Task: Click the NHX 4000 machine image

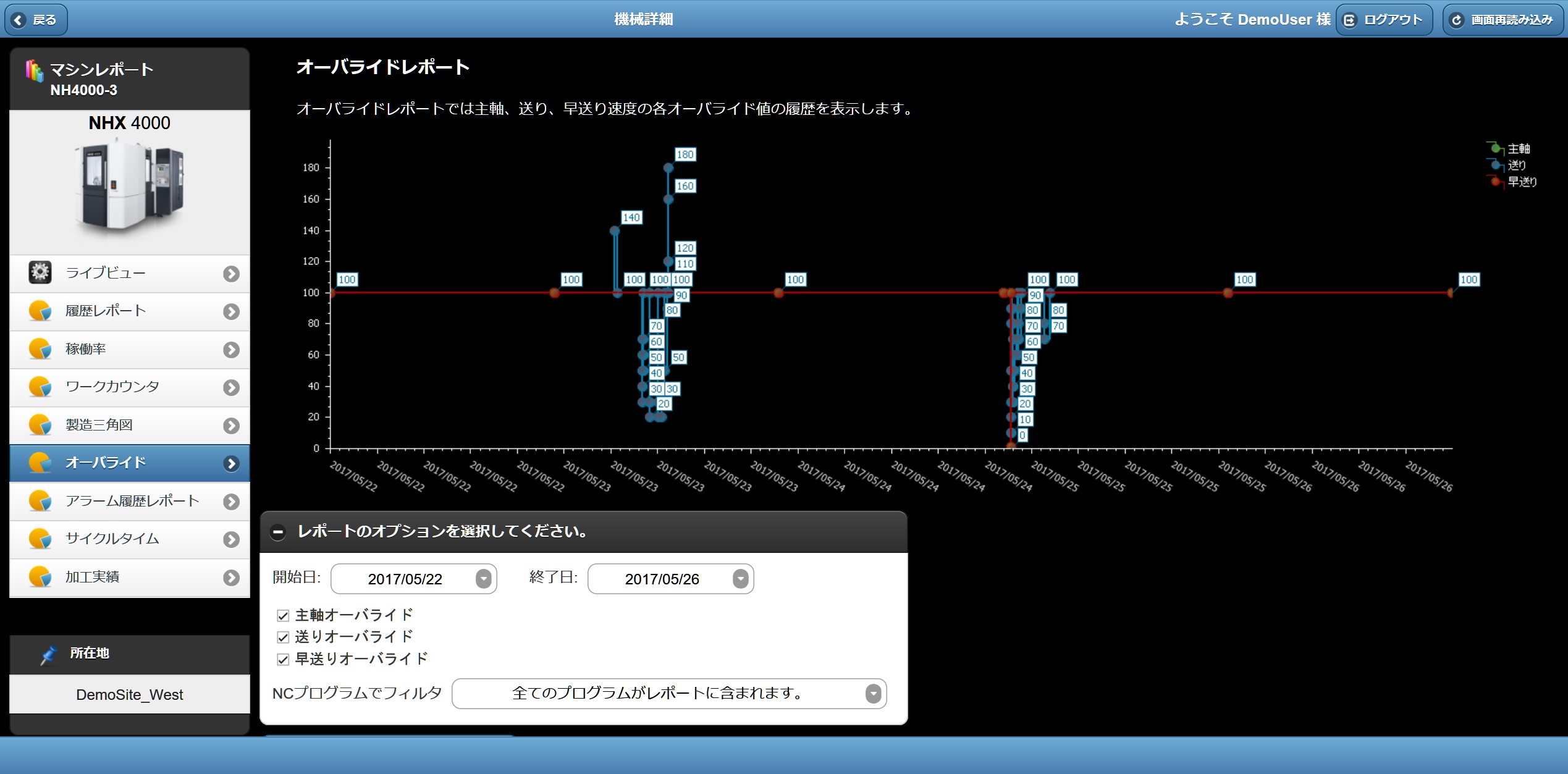Action: pyautogui.click(x=130, y=188)
